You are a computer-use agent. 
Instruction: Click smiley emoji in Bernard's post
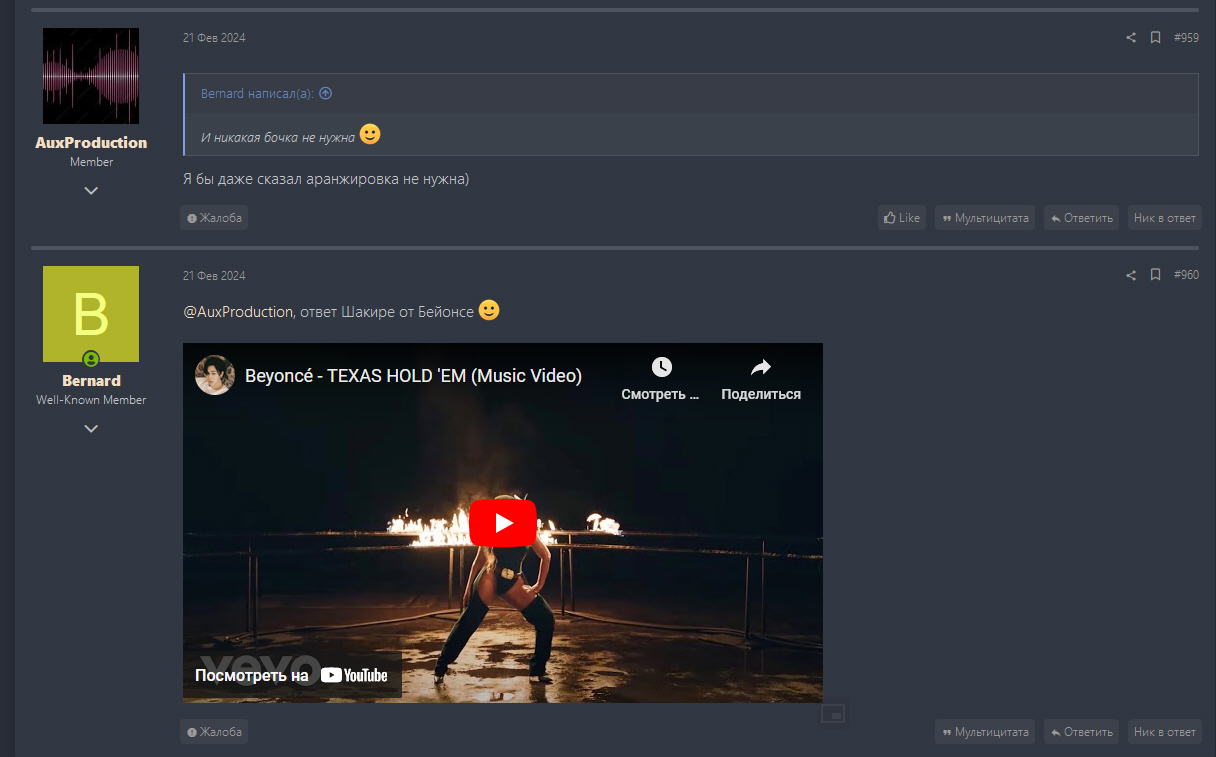tap(489, 310)
